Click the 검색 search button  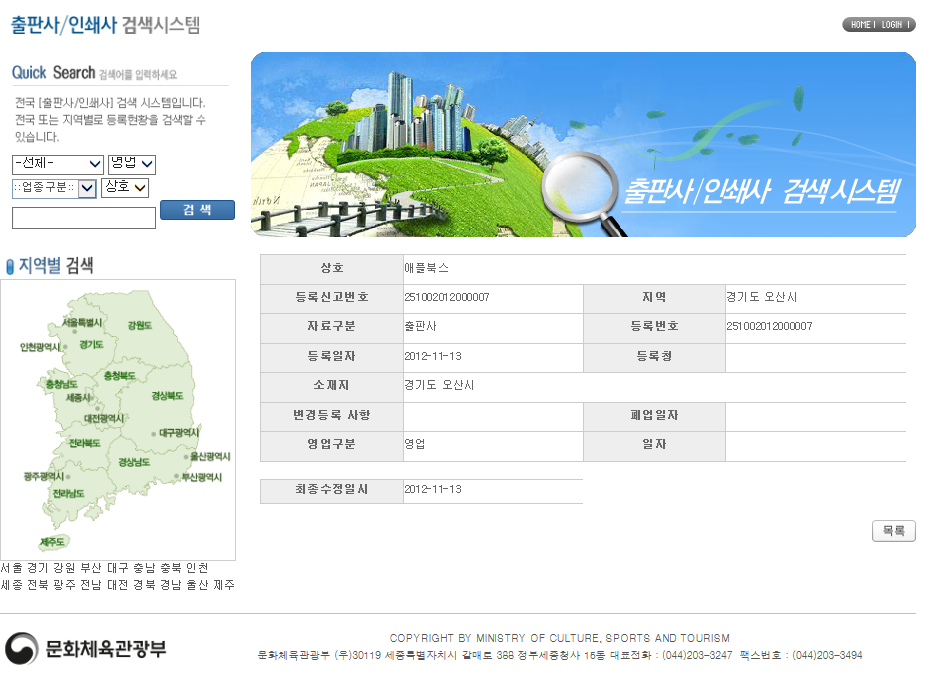[x=197, y=210]
